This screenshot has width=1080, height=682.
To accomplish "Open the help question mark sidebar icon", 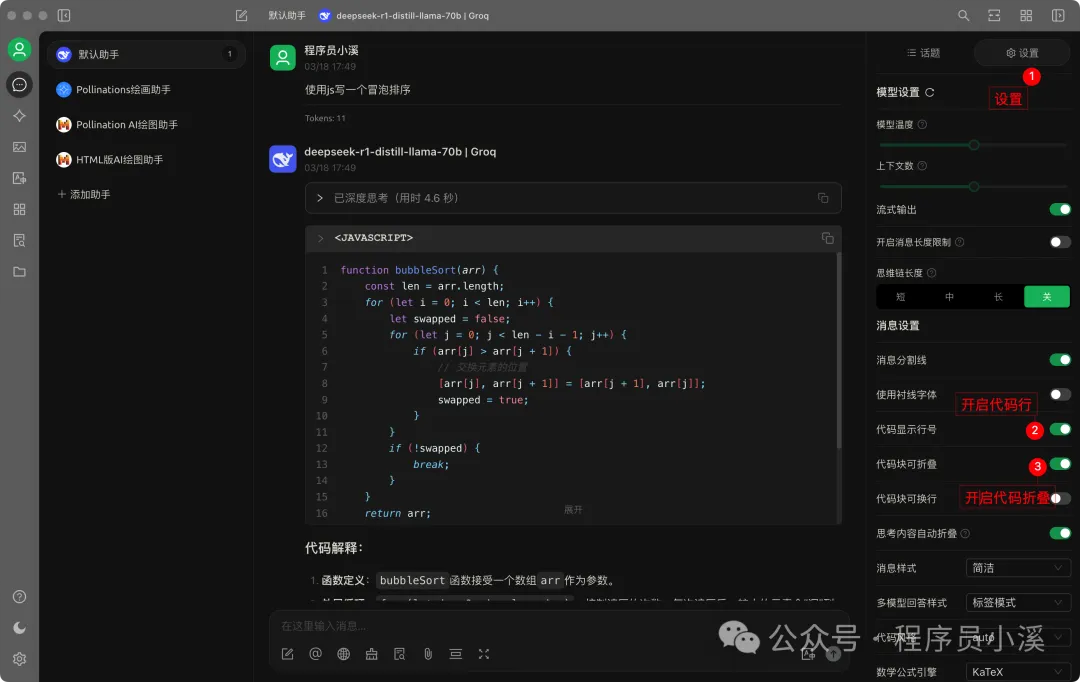I will tap(19, 597).
